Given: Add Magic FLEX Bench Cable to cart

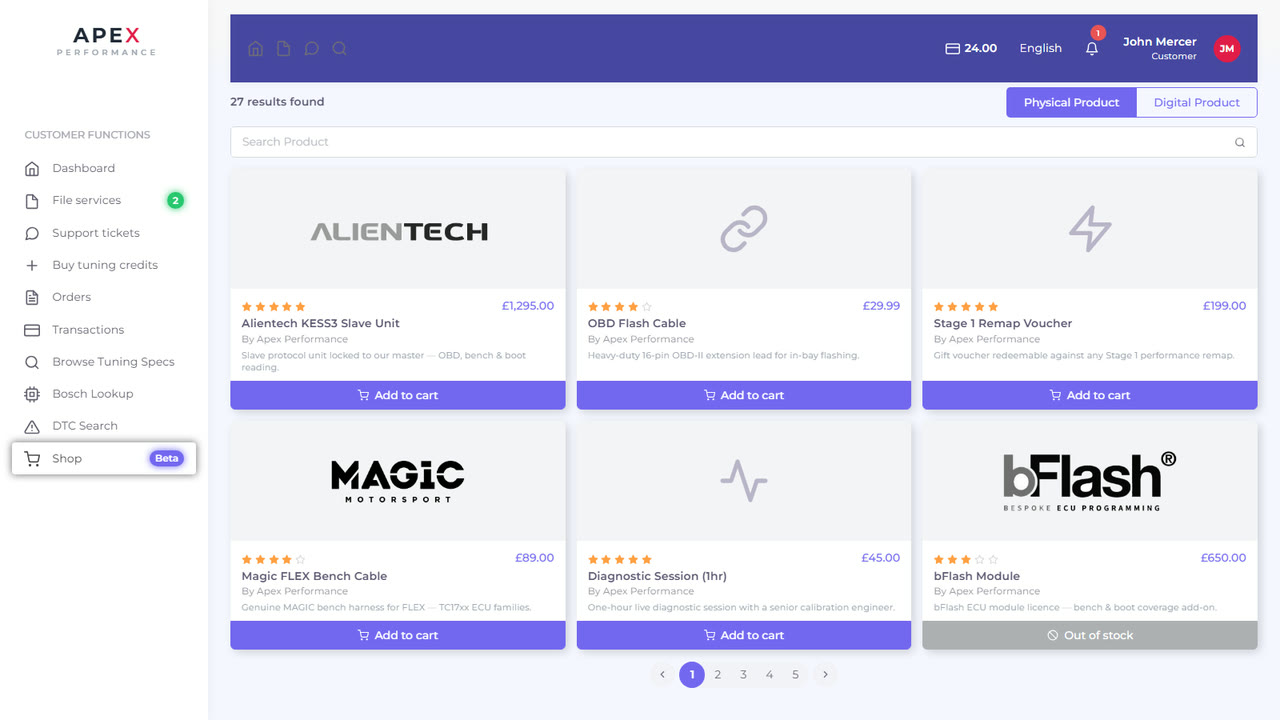Looking at the screenshot, I should 398,635.
